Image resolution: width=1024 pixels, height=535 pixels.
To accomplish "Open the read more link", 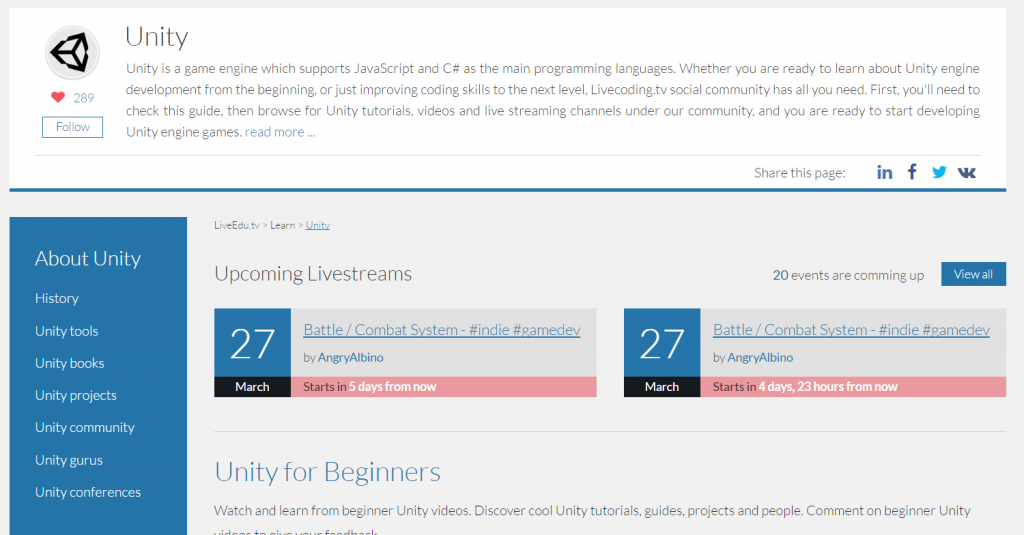I will [280, 132].
